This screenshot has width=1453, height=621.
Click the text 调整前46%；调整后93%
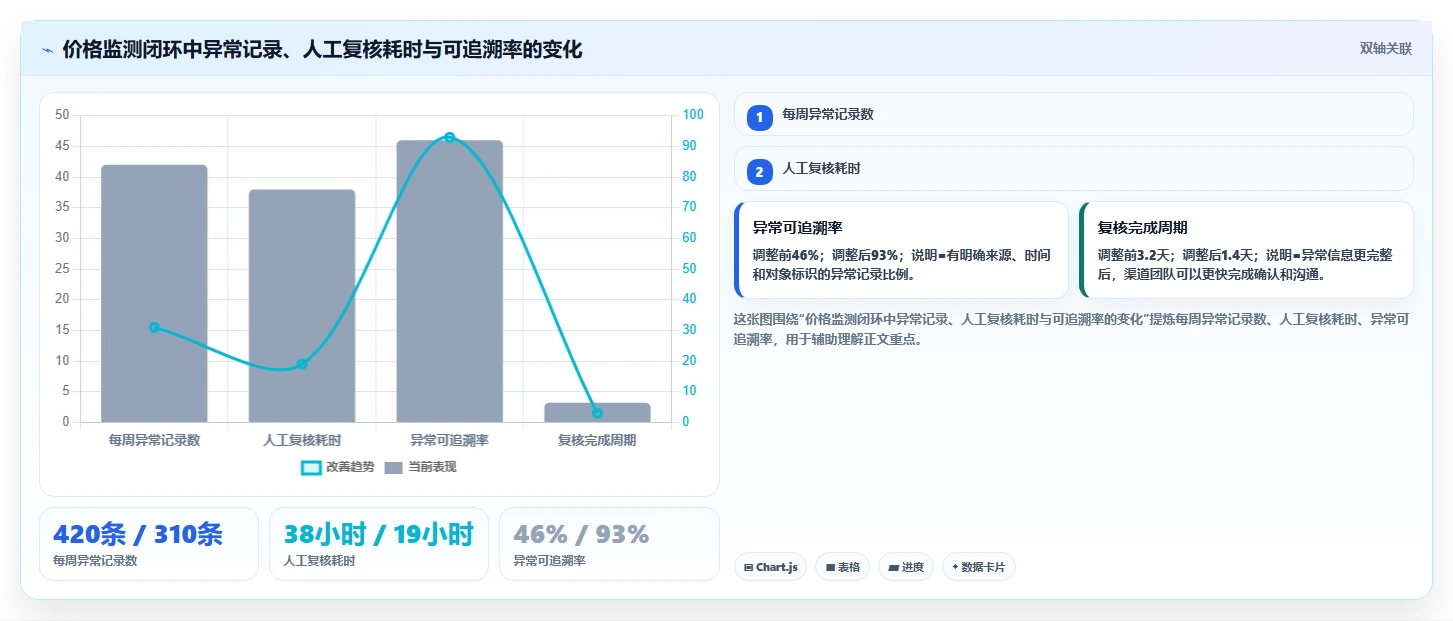point(826,255)
